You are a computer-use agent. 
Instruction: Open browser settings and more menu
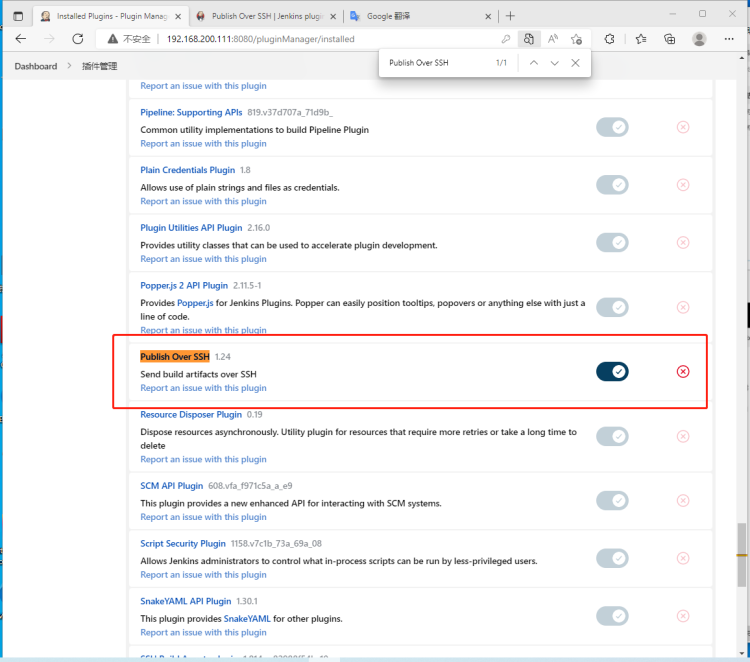[729, 39]
